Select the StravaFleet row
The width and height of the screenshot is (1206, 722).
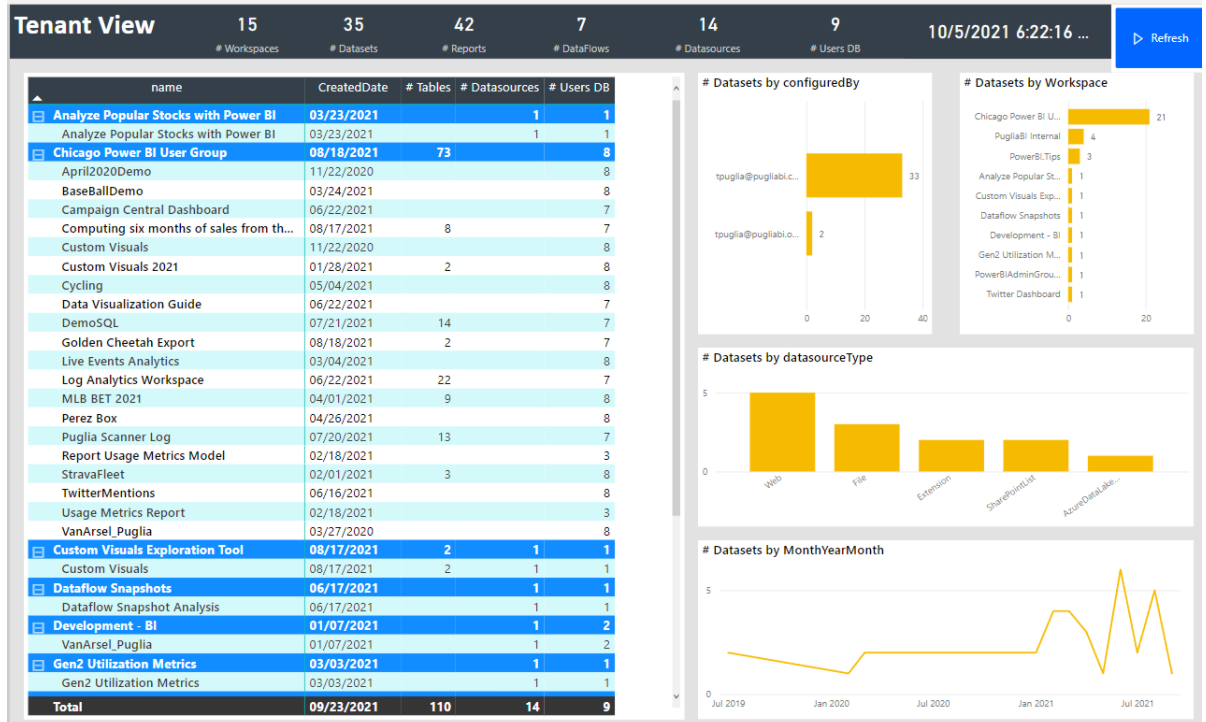click(x=321, y=475)
